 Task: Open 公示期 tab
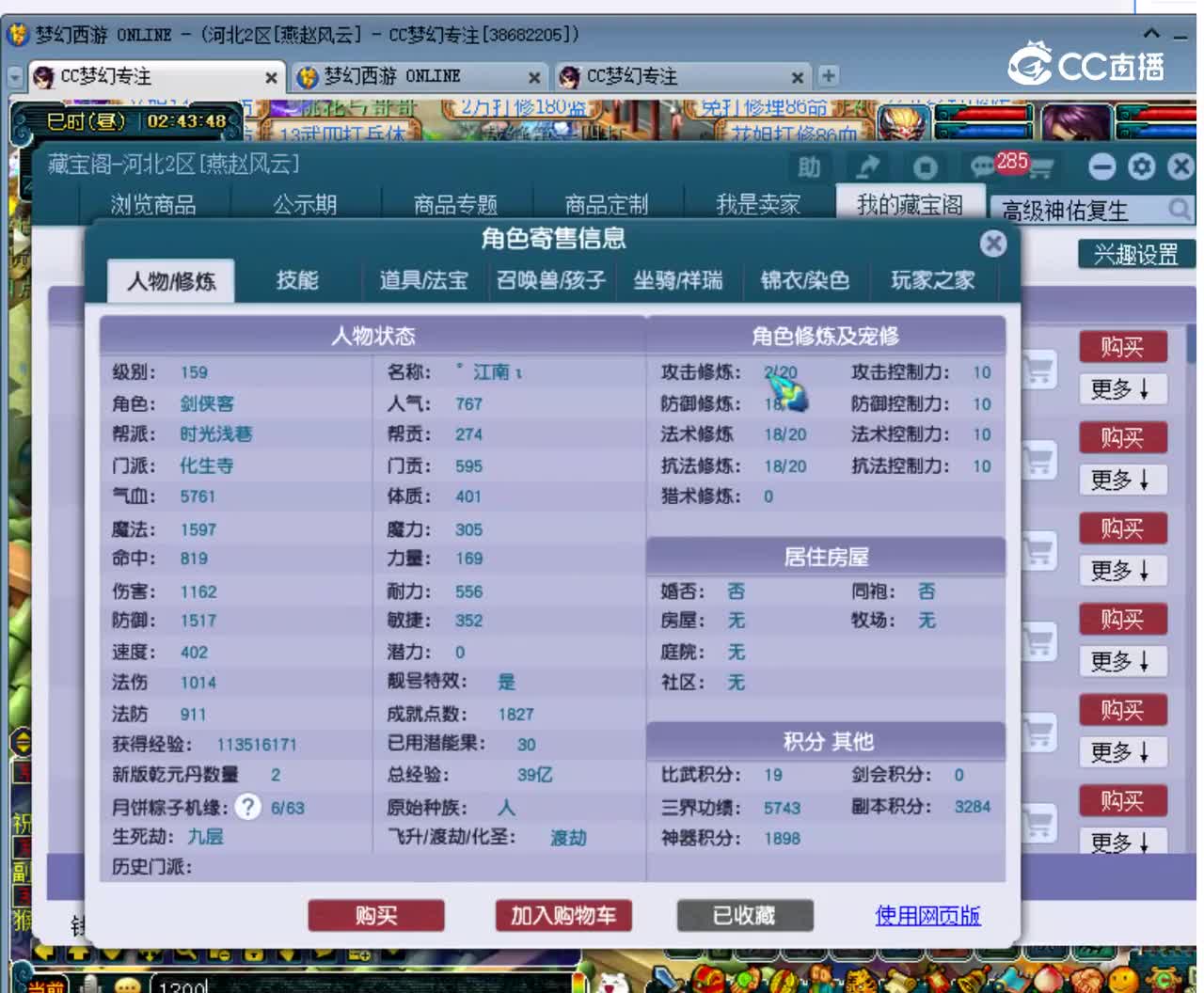[x=305, y=204]
